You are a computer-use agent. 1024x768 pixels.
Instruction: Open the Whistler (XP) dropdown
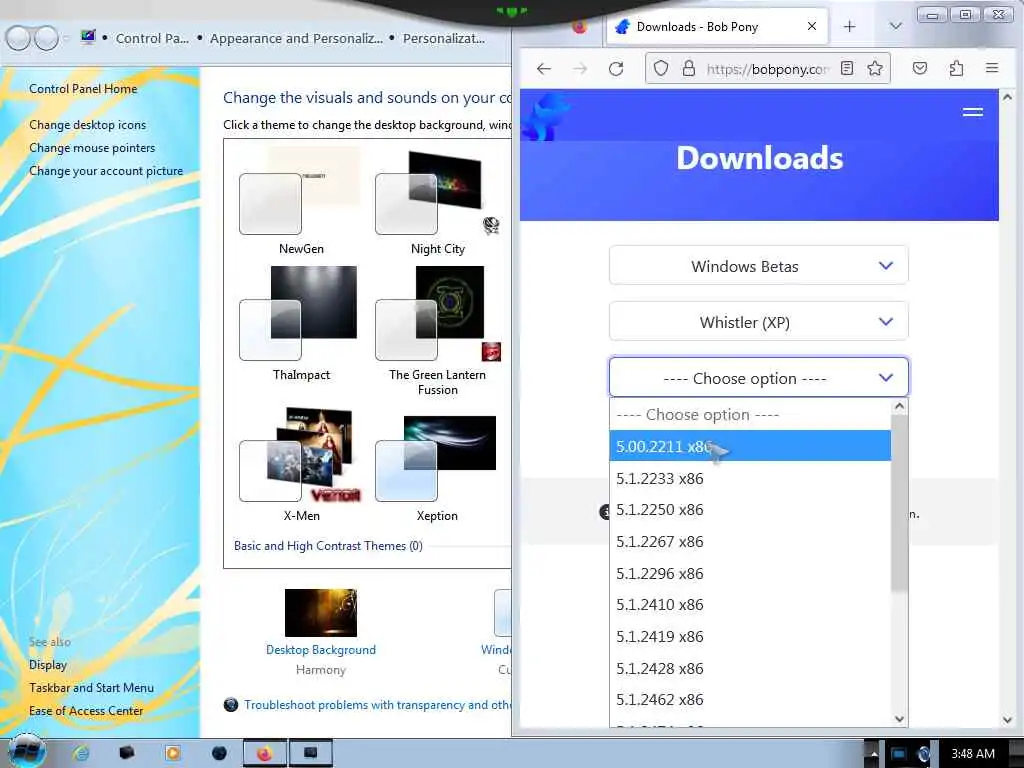(x=758, y=322)
